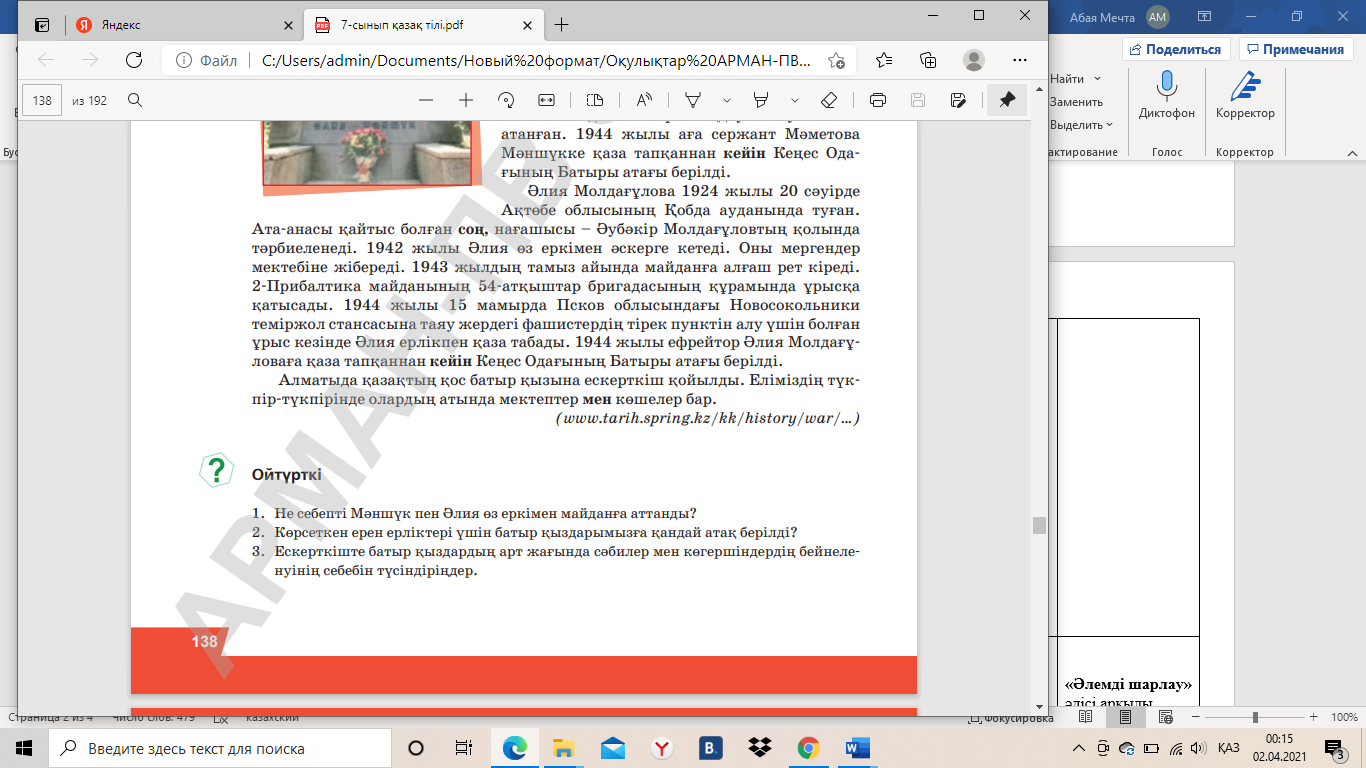Click the Ойтүрткі heading
Viewport: 1366px width, 768px height.
tap(287, 474)
